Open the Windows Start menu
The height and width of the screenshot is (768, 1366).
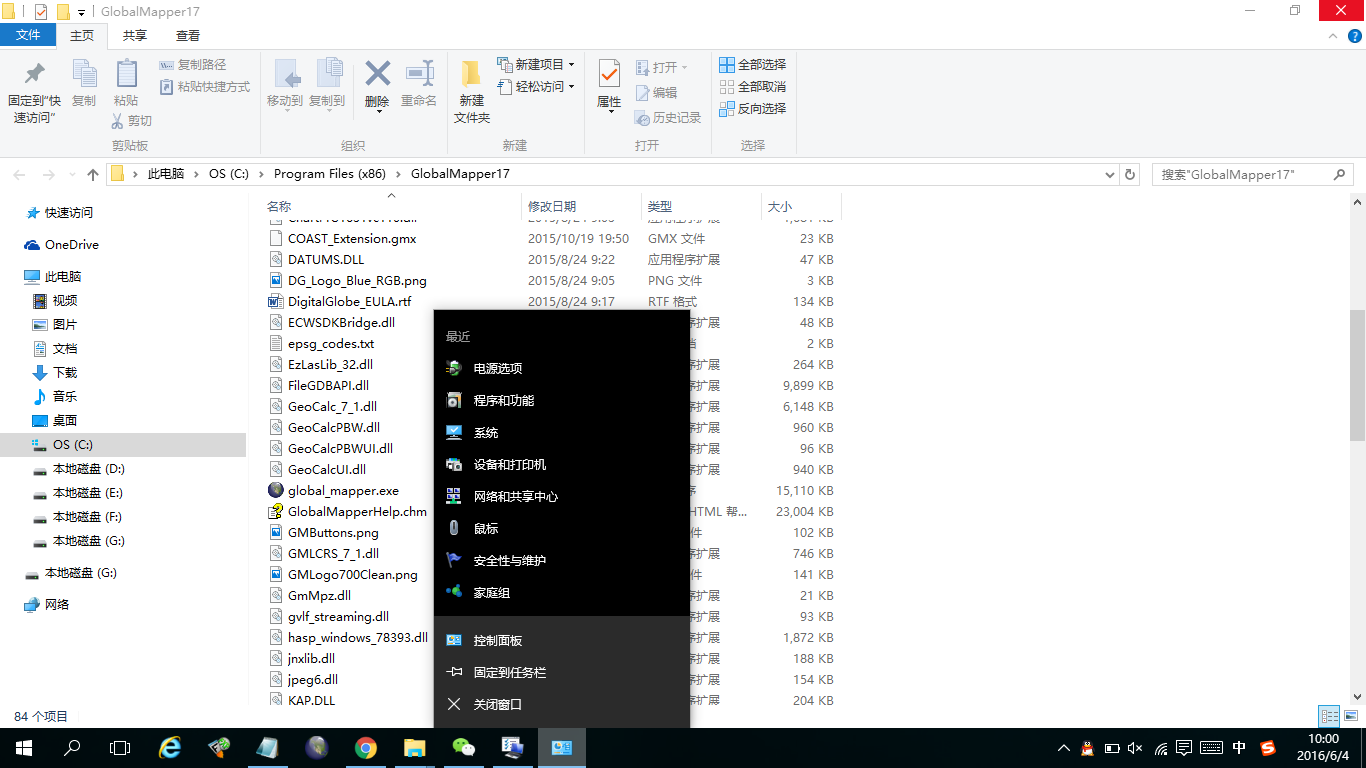point(24,747)
